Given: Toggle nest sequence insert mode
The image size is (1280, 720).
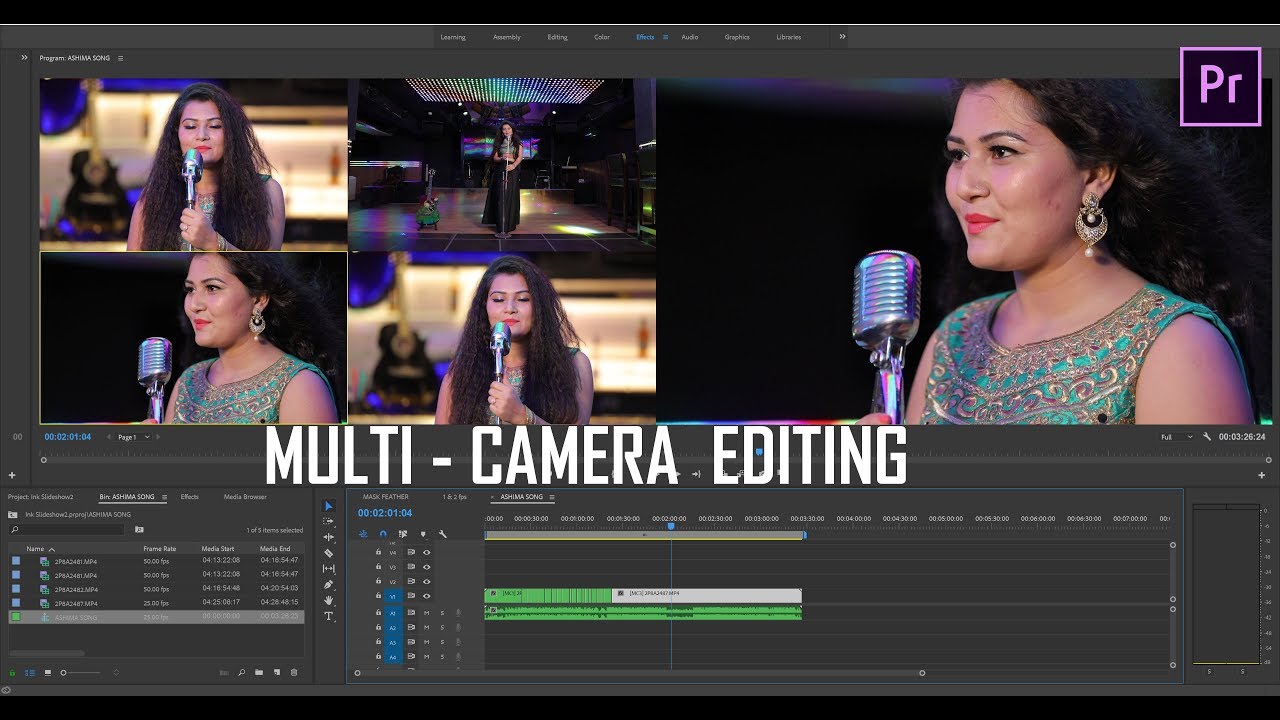Looking at the screenshot, I should pyautogui.click(x=363, y=534).
